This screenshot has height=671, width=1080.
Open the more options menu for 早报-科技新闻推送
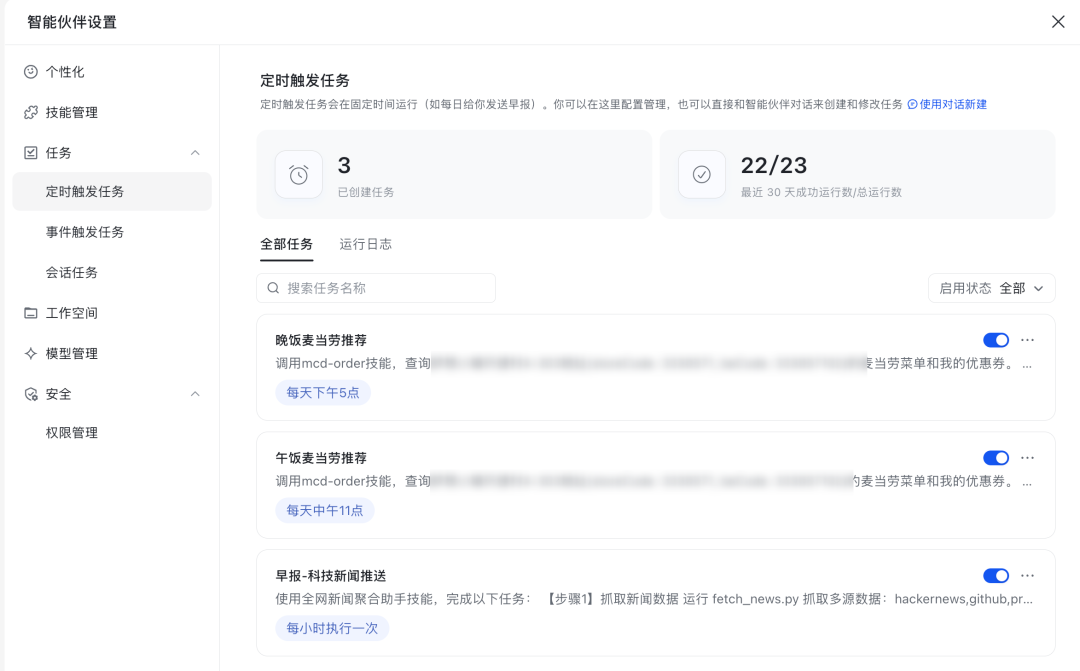point(1028,575)
